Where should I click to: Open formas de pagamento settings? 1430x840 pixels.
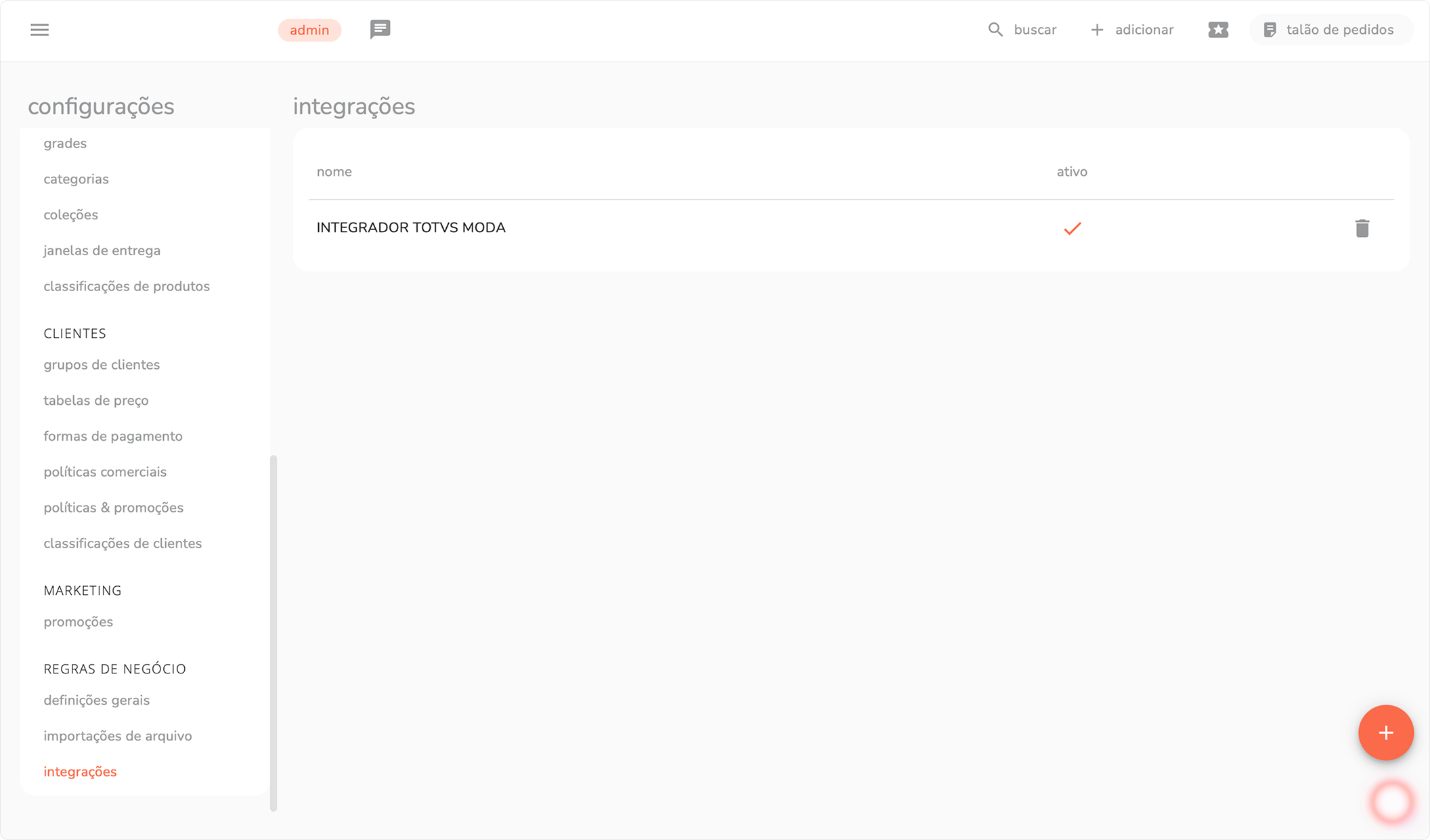tap(113, 437)
